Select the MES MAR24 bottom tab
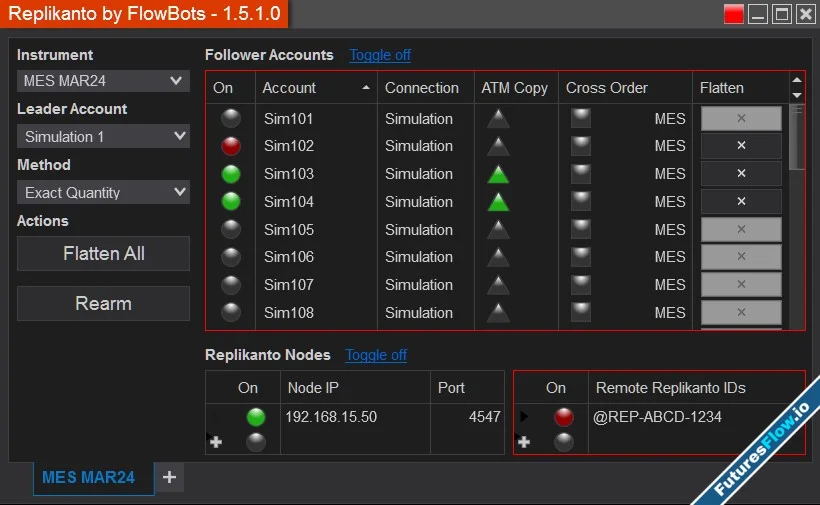This screenshot has width=820, height=505. [x=89, y=478]
